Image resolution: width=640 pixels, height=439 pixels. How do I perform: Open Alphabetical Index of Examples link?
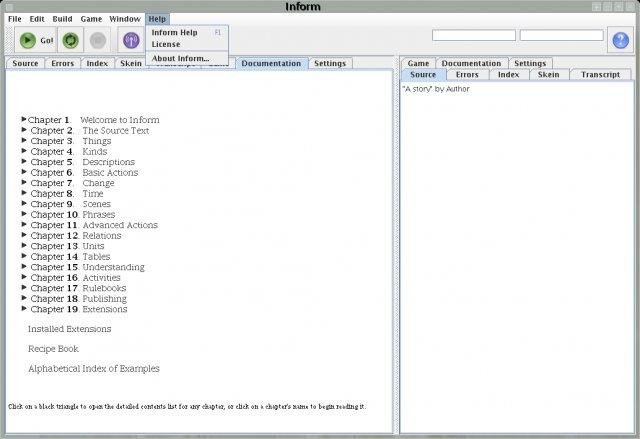point(94,369)
